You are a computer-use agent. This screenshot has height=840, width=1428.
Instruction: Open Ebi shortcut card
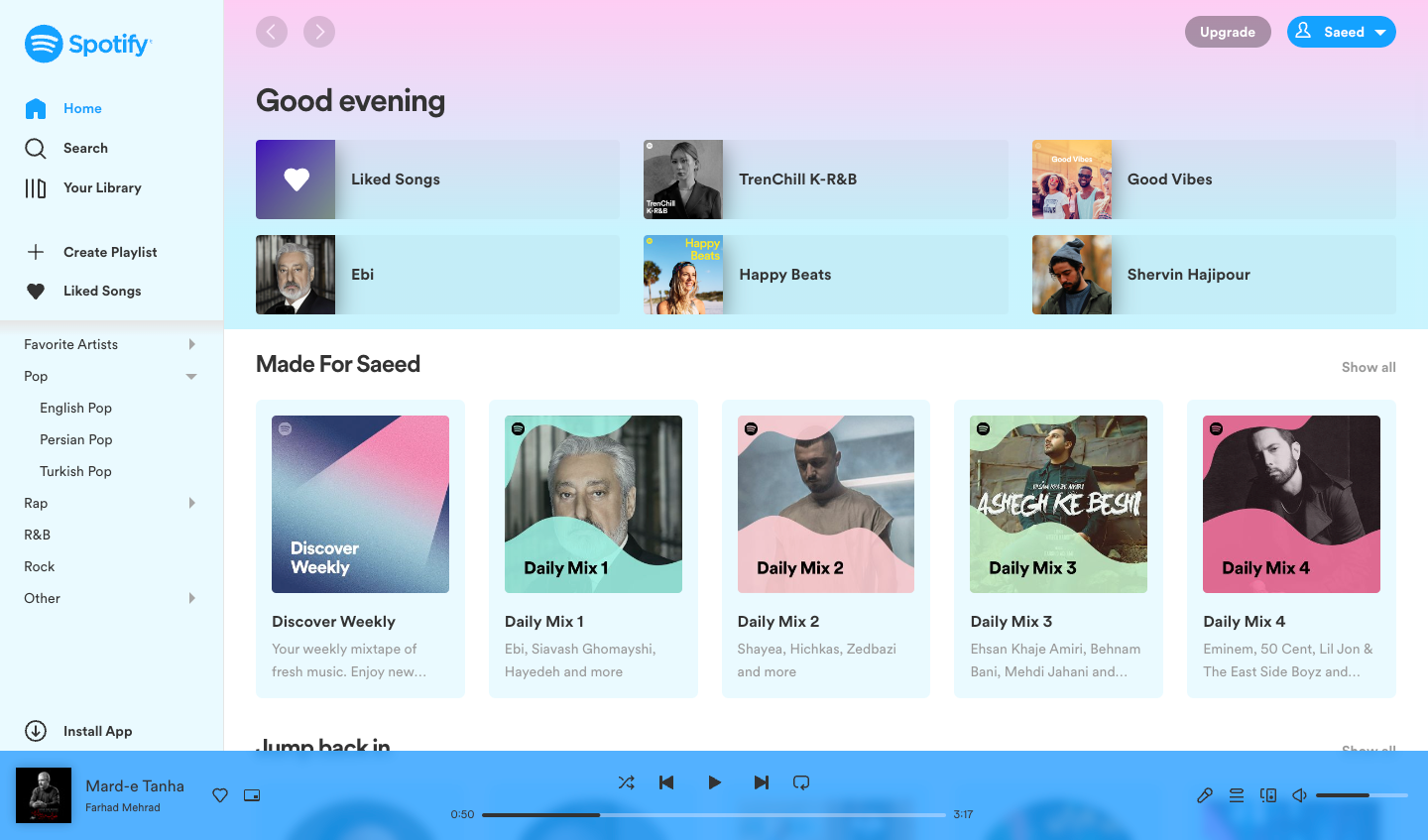pyautogui.click(x=437, y=275)
